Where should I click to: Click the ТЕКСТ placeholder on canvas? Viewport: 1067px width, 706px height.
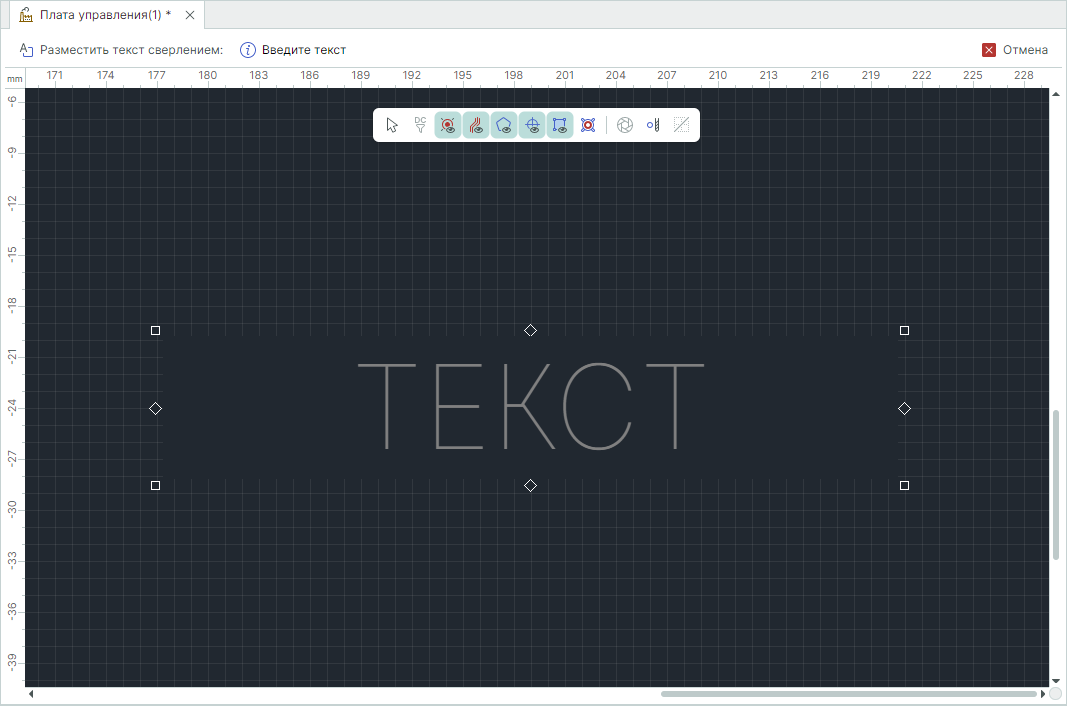pos(531,406)
